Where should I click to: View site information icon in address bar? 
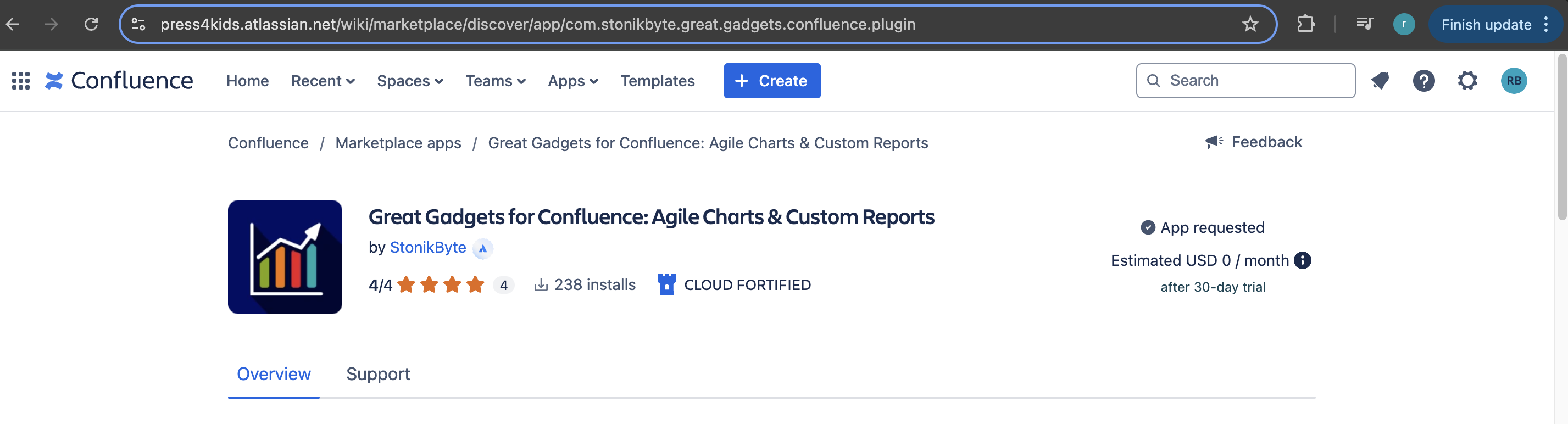point(139,24)
